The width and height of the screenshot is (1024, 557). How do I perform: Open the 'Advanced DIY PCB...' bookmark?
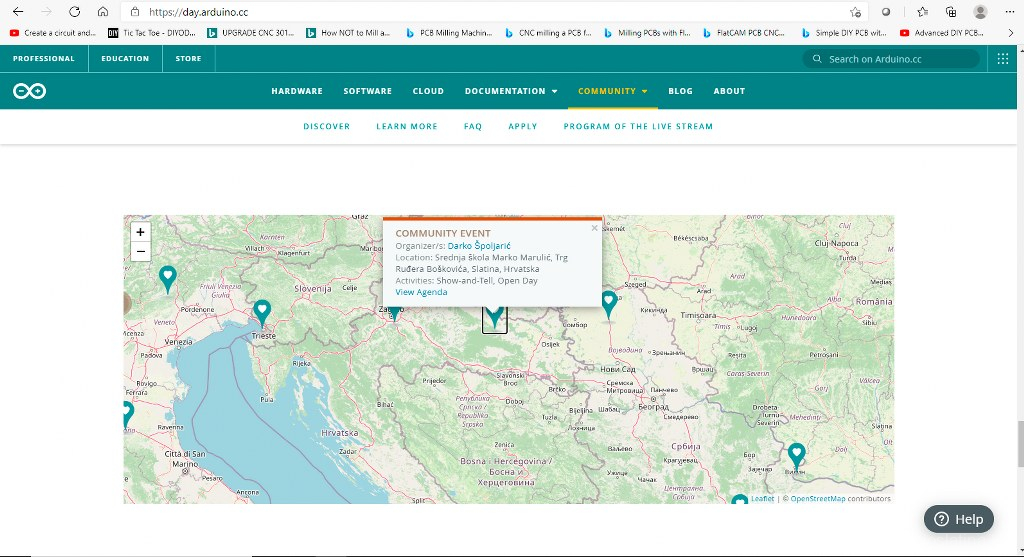coord(942,33)
